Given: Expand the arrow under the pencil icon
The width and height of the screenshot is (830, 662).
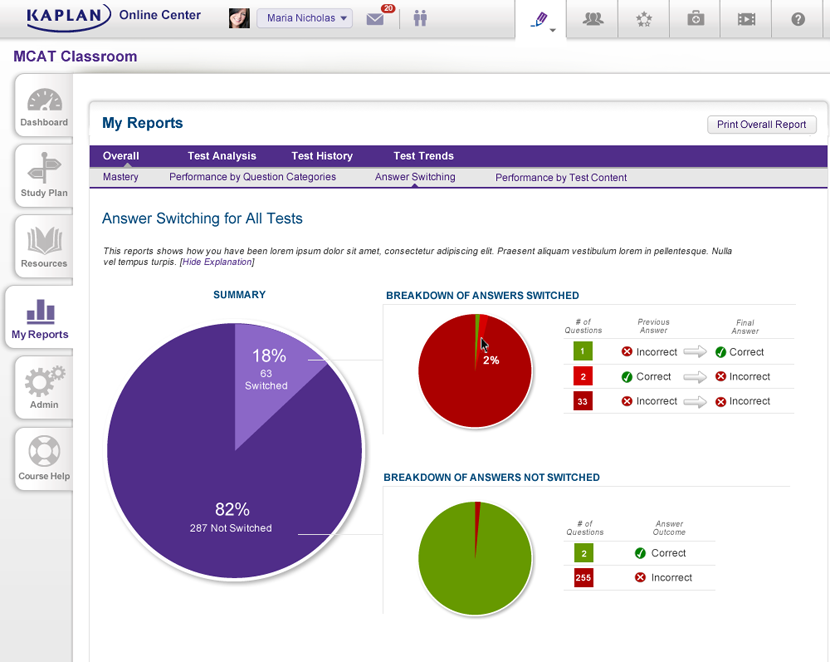Looking at the screenshot, I should coord(553,31).
